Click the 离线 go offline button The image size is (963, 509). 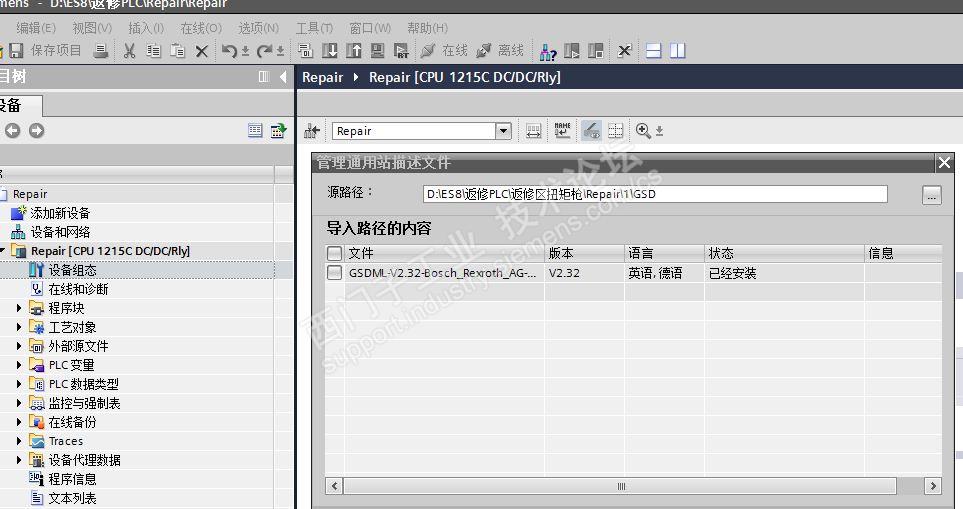point(500,51)
